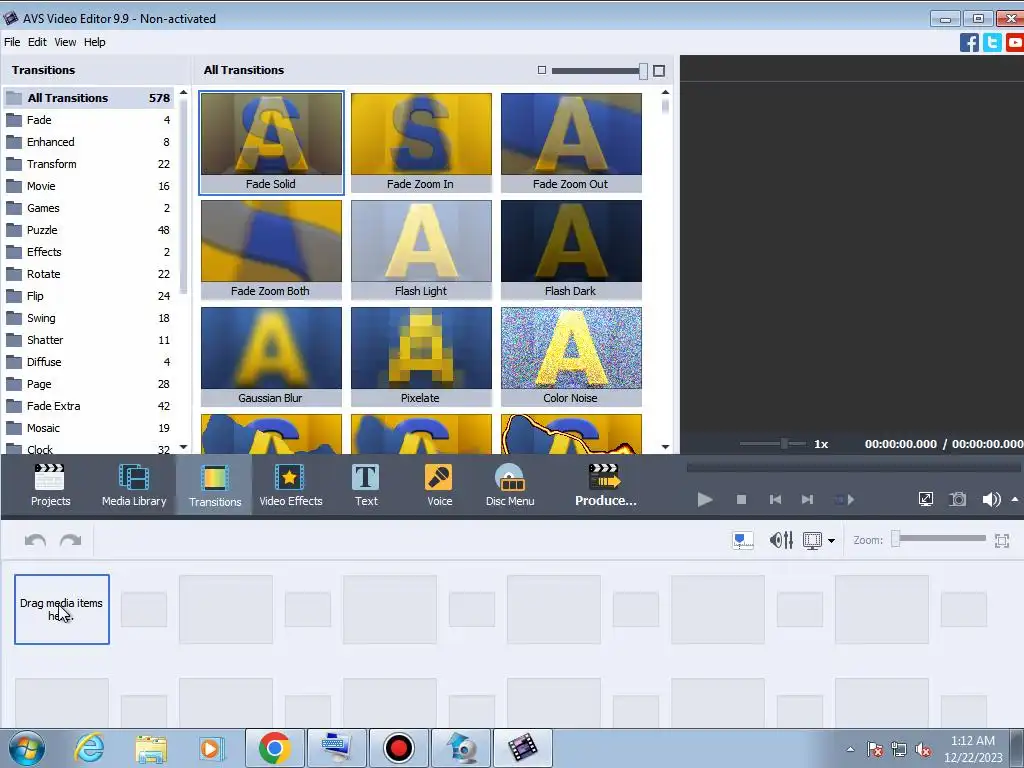Open Google Chrome from the taskbar

[x=274, y=748]
